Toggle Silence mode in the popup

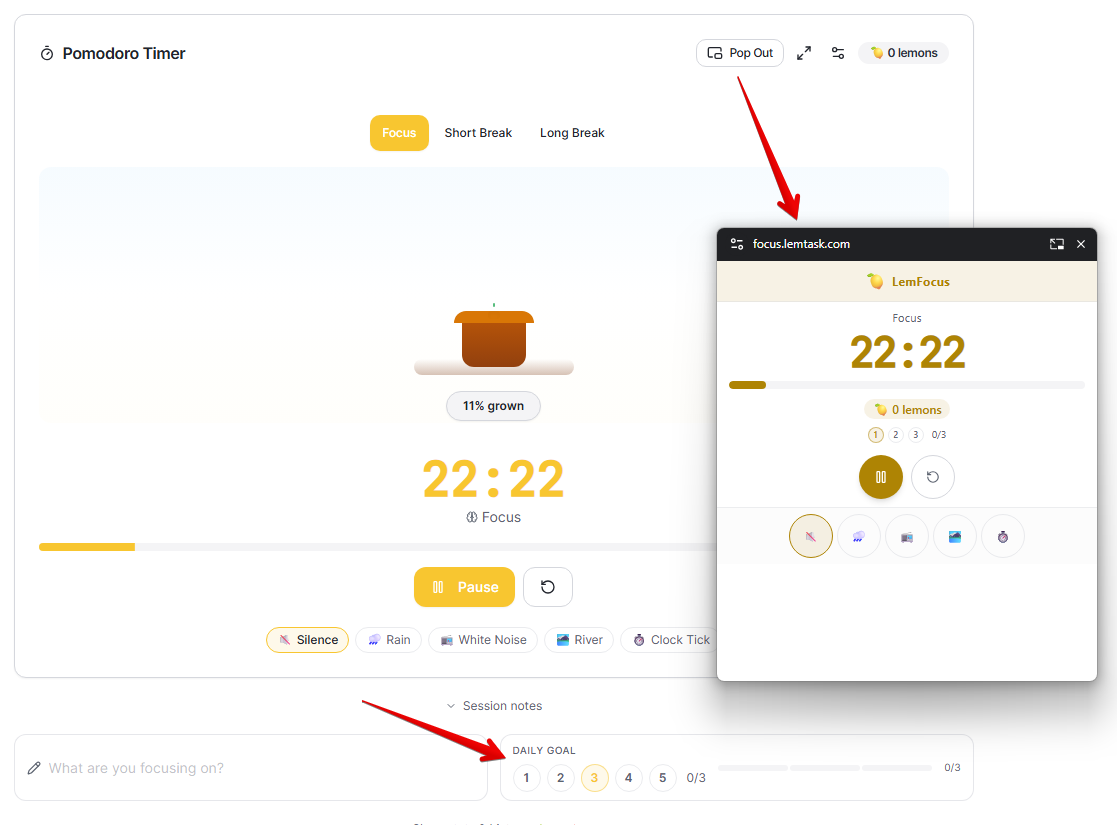(x=811, y=536)
